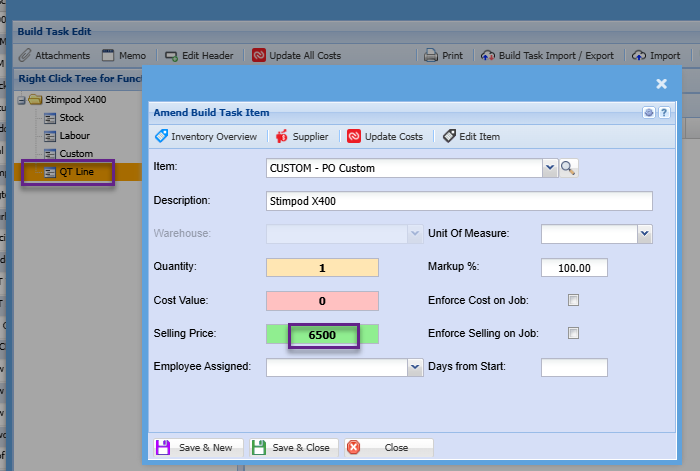The image size is (700, 471).
Task: Expand the Item dropdown list
Action: click(x=548, y=168)
